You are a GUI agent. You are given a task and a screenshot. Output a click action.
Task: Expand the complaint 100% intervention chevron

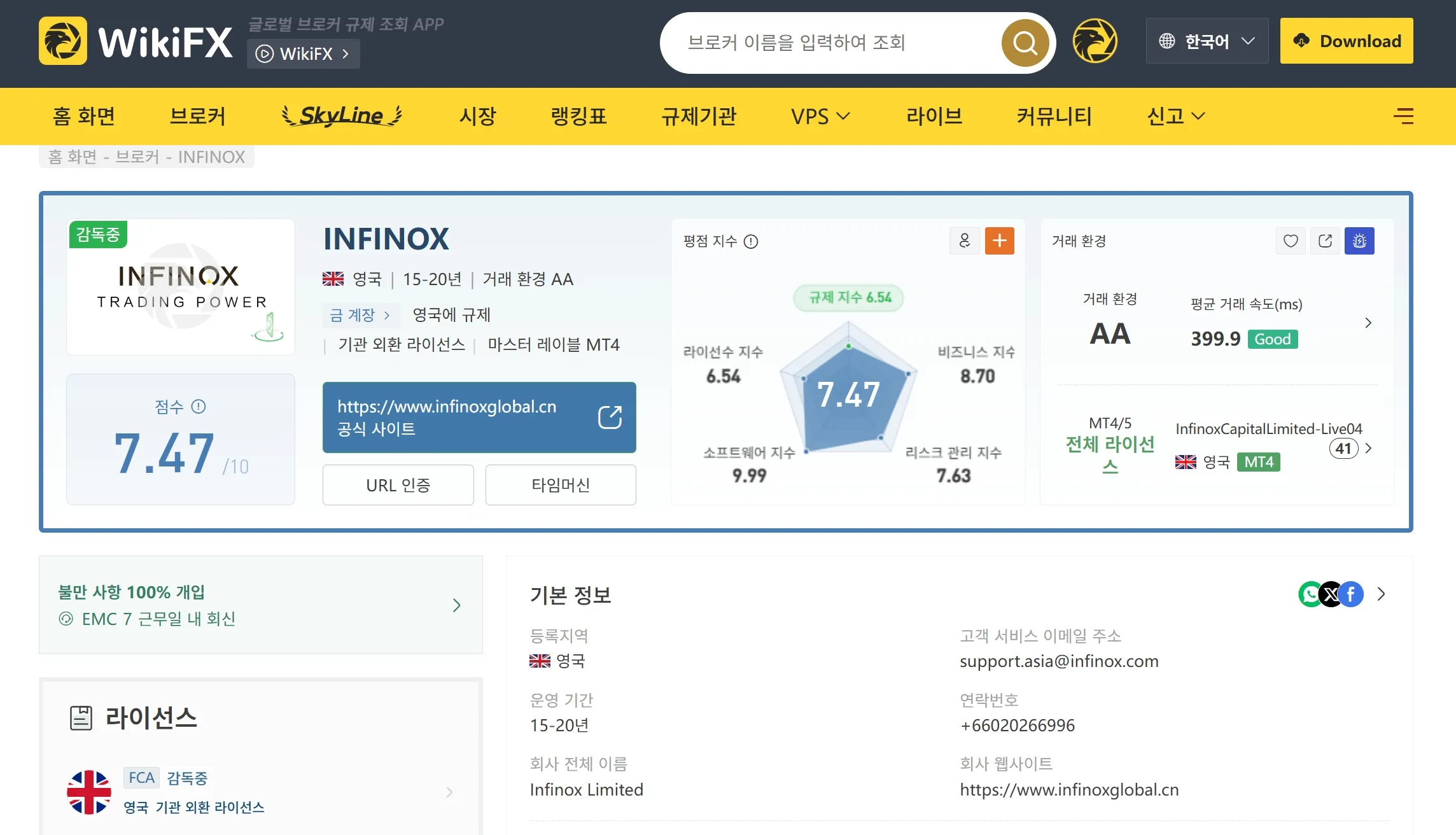click(x=456, y=605)
